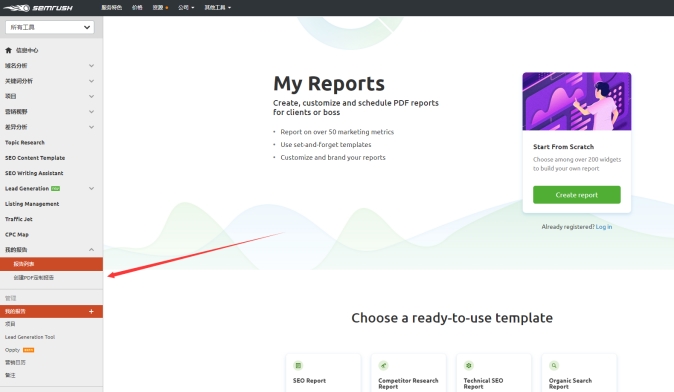Click the SEO Report template icon
The image size is (674, 392).
(x=298, y=366)
